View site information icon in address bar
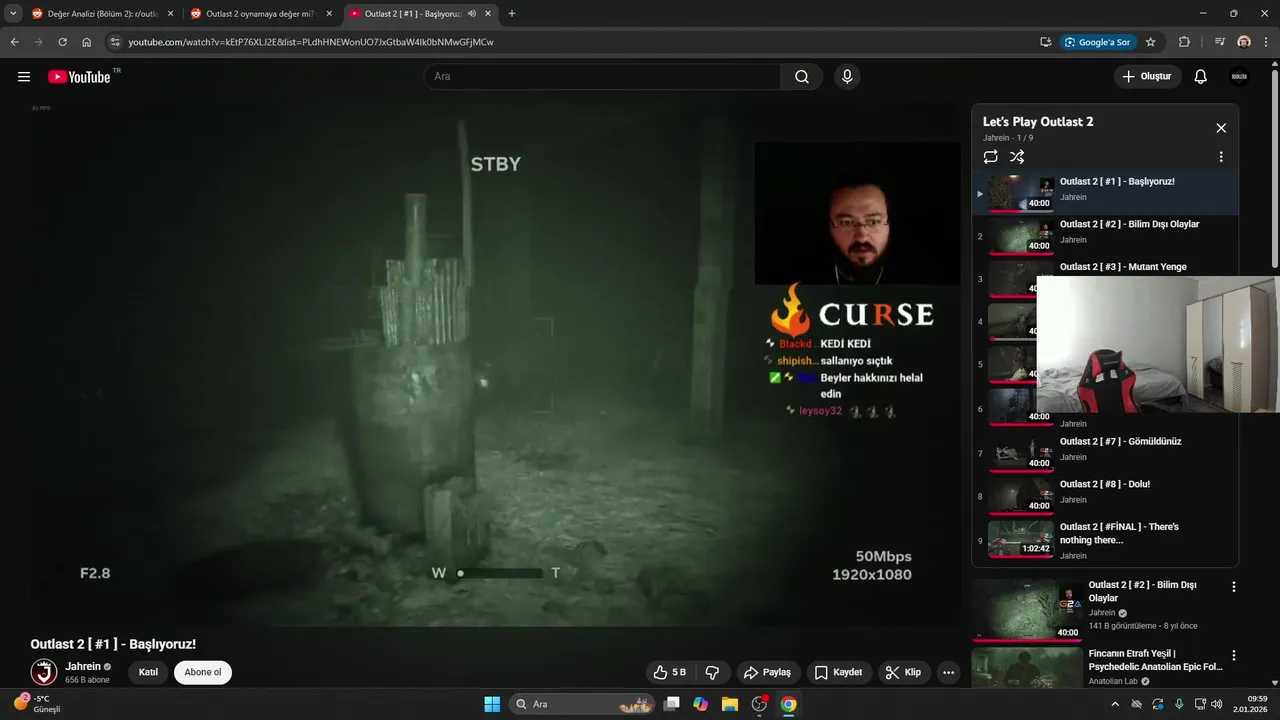 [115, 42]
